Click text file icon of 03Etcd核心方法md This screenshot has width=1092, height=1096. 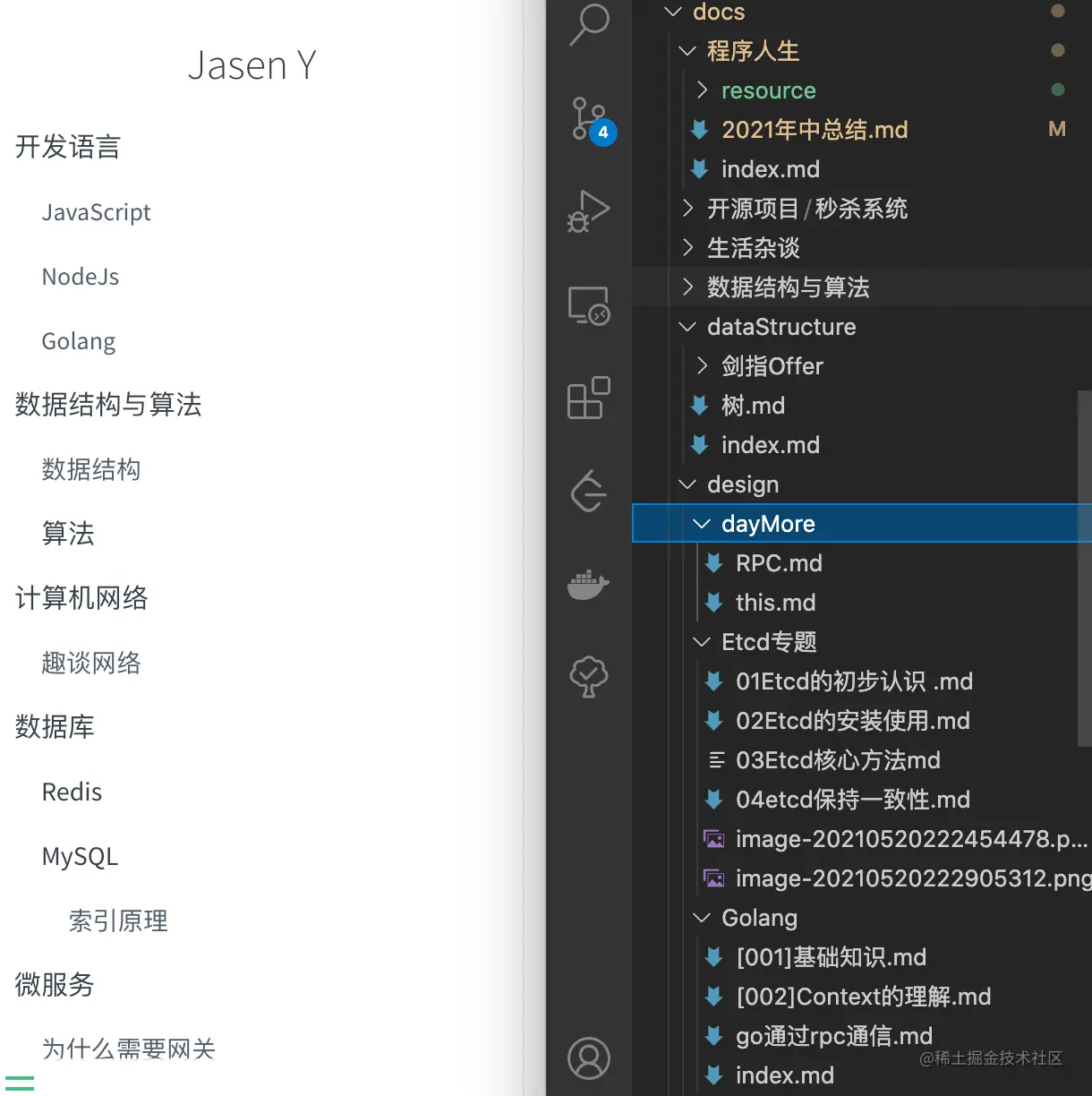(716, 760)
